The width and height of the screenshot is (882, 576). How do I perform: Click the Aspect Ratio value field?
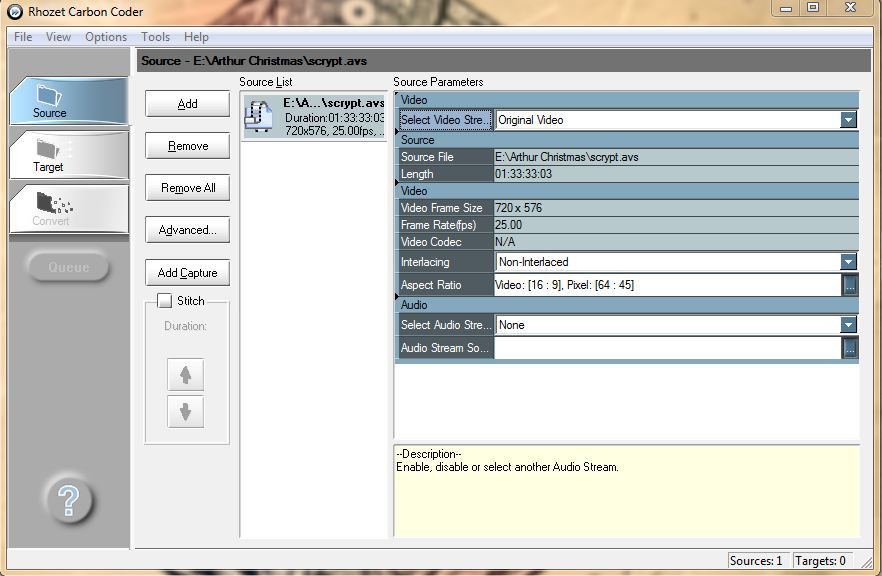pos(668,285)
